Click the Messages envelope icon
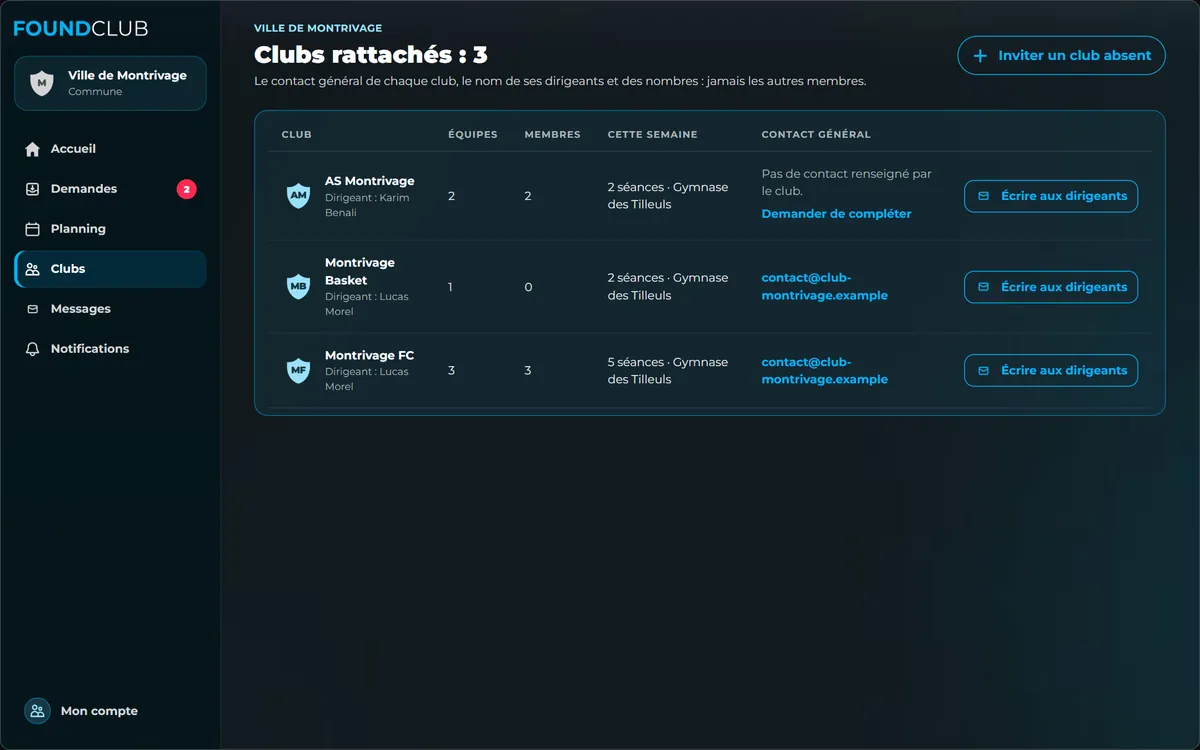This screenshot has height=750, width=1200. pos(32,309)
